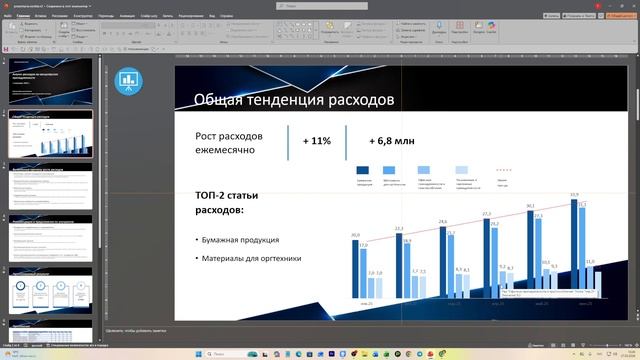Click the red notification badge in the title bar
The height and width of the screenshot is (360, 640).
coord(598,6)
